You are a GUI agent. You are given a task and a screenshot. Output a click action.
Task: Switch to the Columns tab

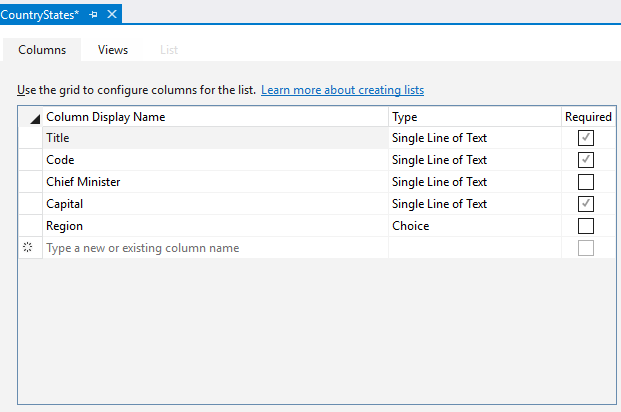[x=42, y=49]
